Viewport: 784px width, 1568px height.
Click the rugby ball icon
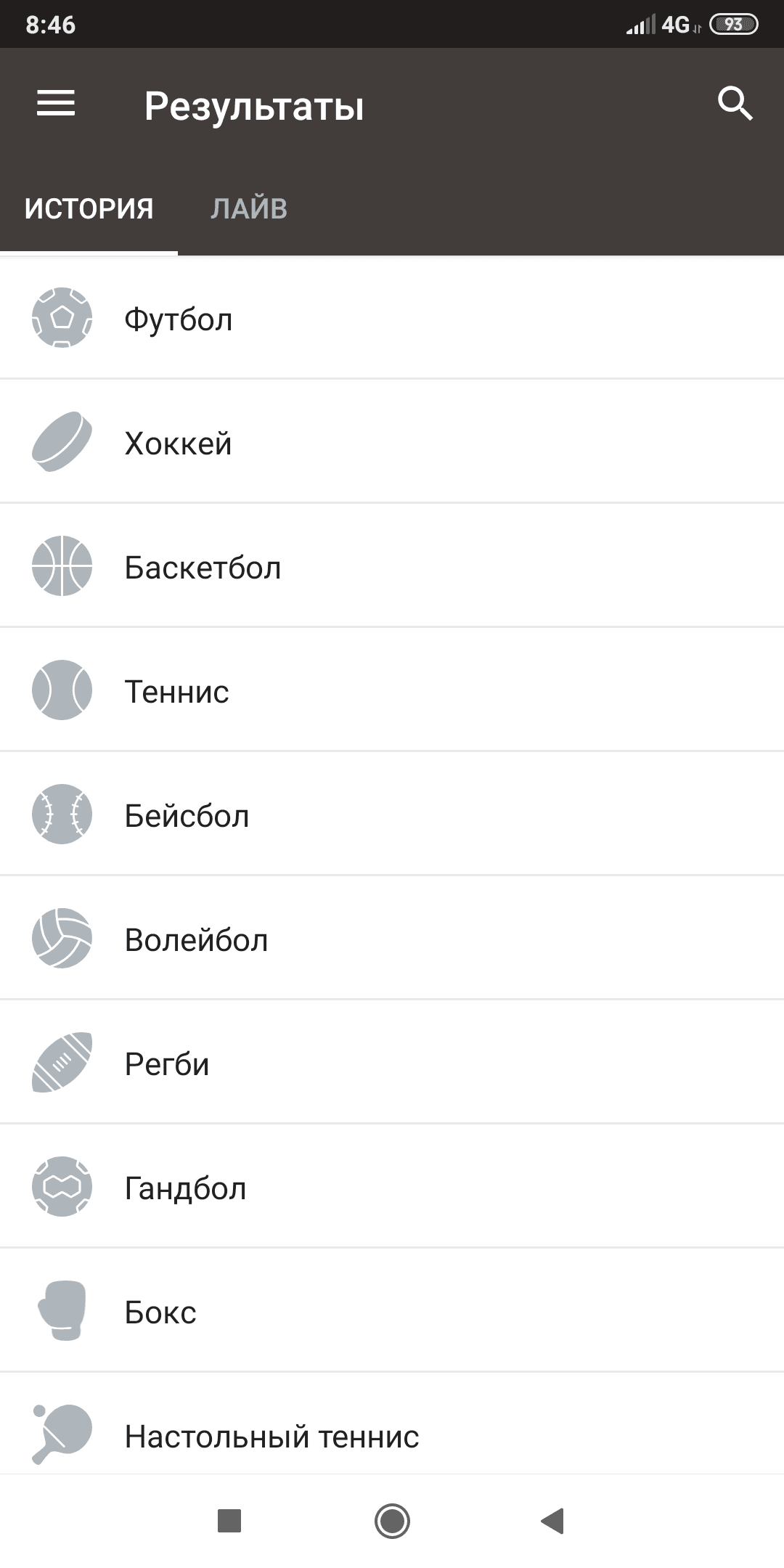(x=62, y=1063)
